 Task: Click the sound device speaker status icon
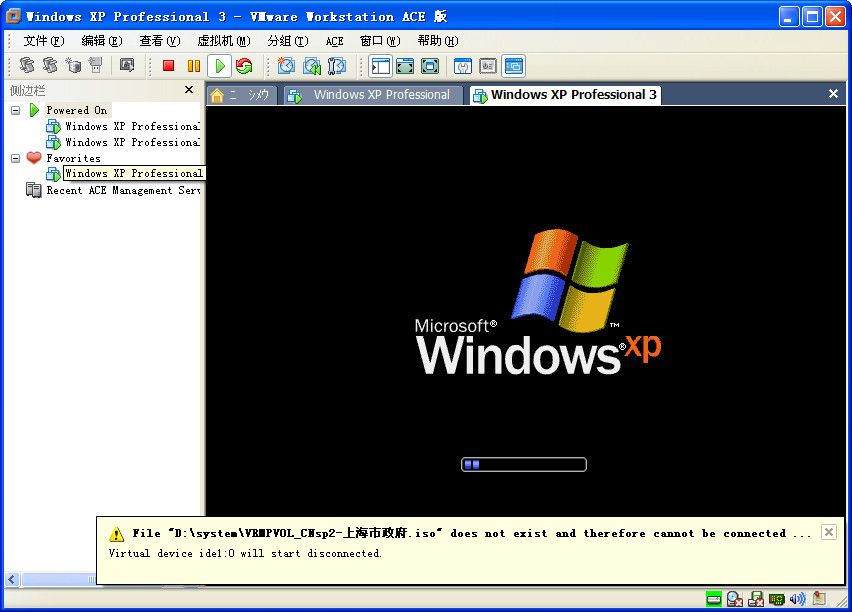coord(797,599)
